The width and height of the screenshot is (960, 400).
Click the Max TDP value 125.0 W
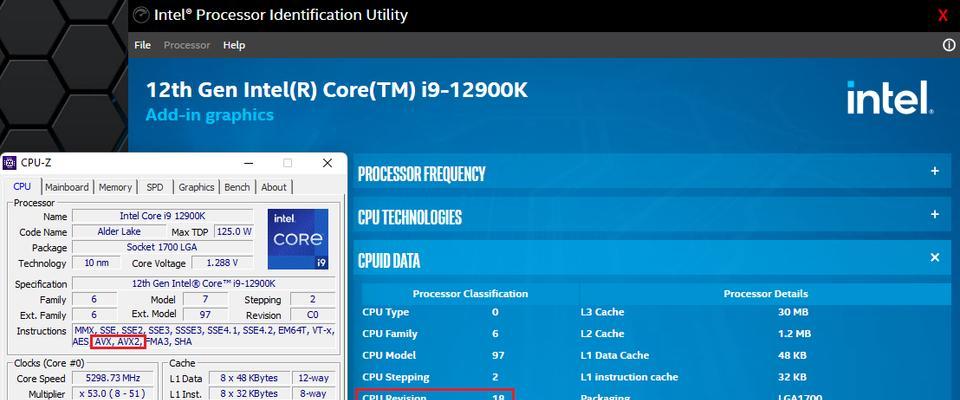233,232
